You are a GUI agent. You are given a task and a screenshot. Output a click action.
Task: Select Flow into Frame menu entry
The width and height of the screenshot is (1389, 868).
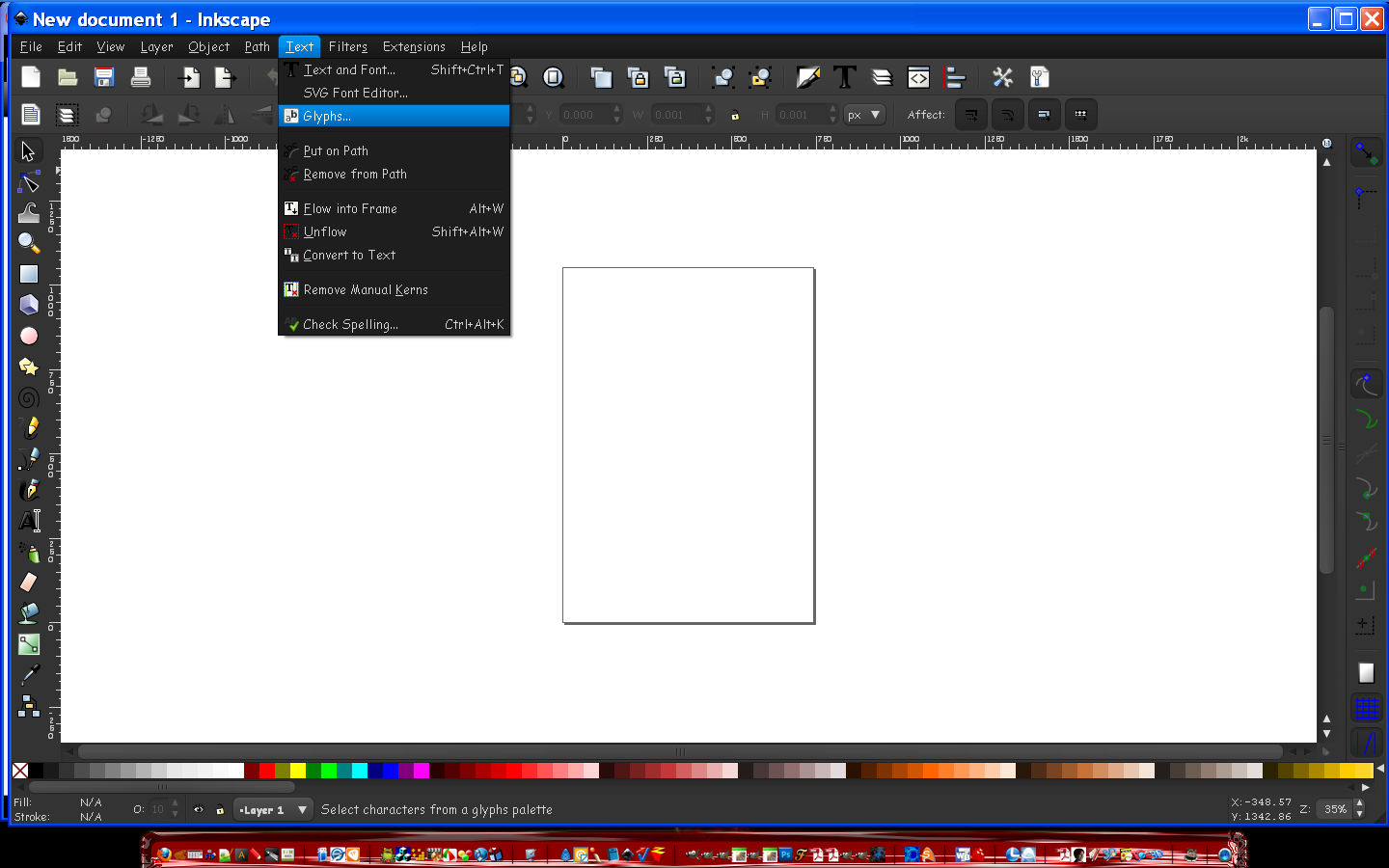click(x=395, y=208)
